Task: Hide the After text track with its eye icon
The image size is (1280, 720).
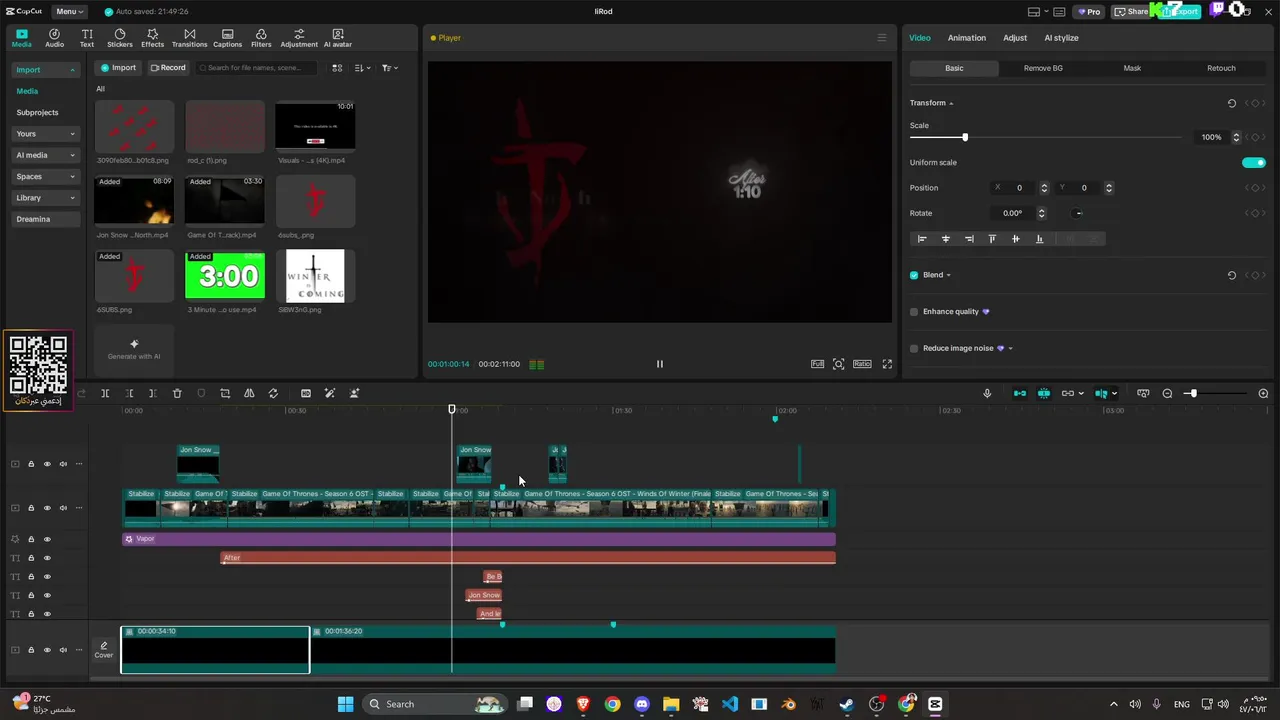Action: point(47,558)
